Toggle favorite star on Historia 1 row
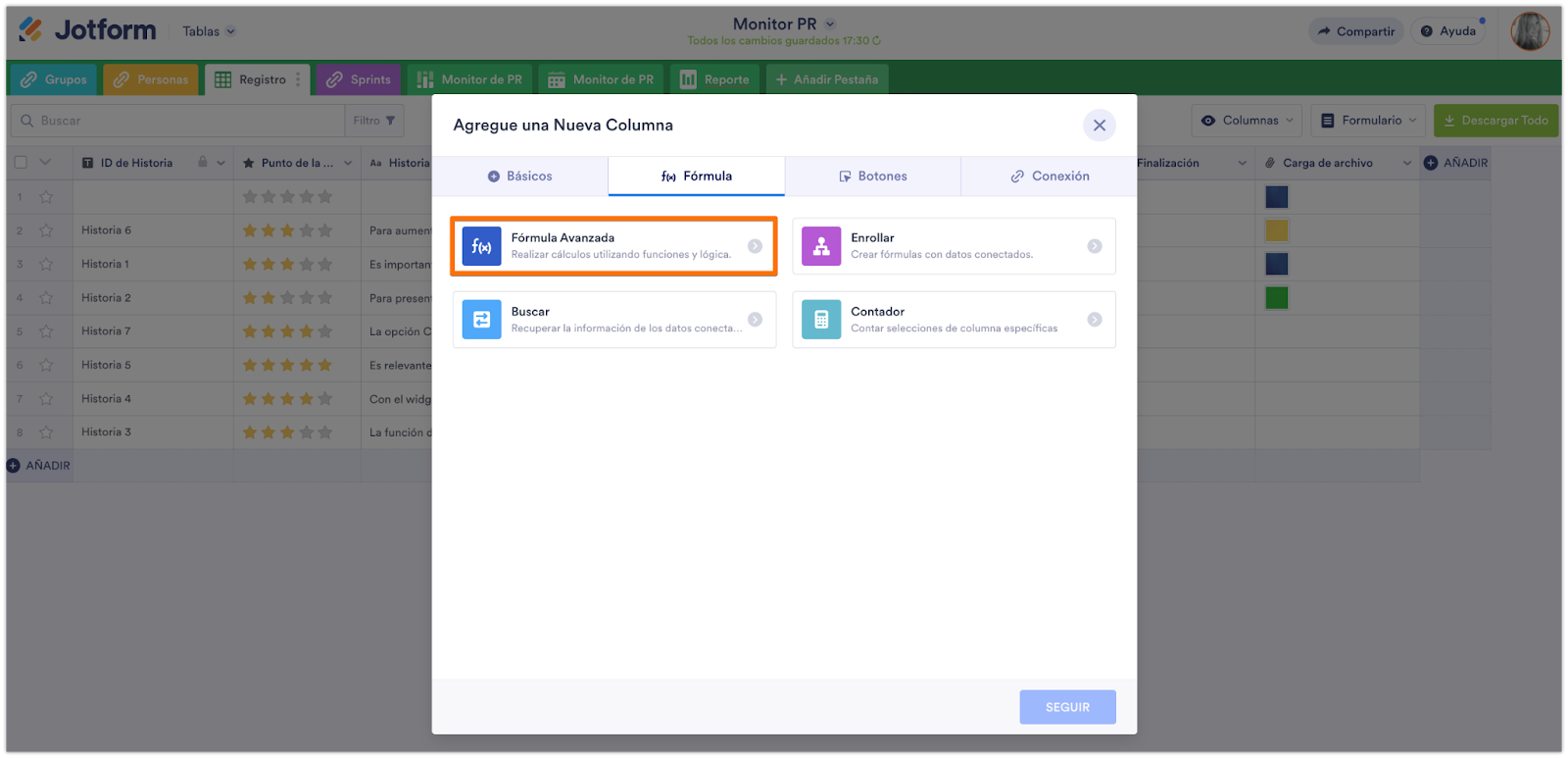The height and width of the screenshot is (758, 1568). click(x=46, y=264)
